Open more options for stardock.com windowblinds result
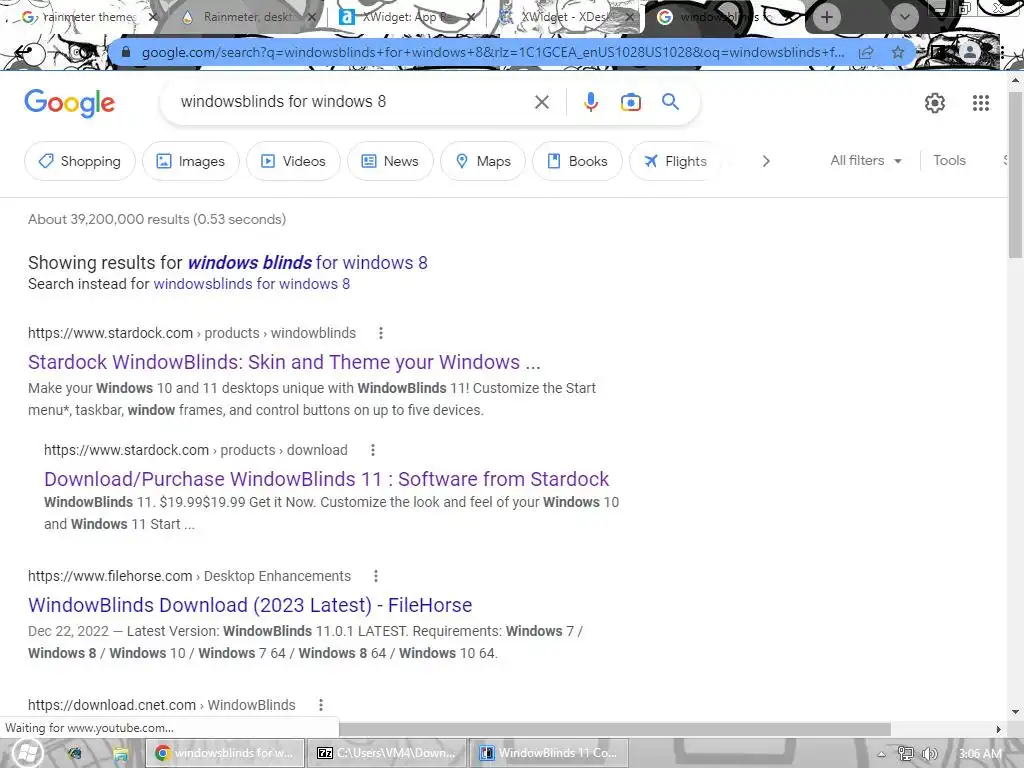The height and width of the screenshot is (768, 1024). click(381, 333)
